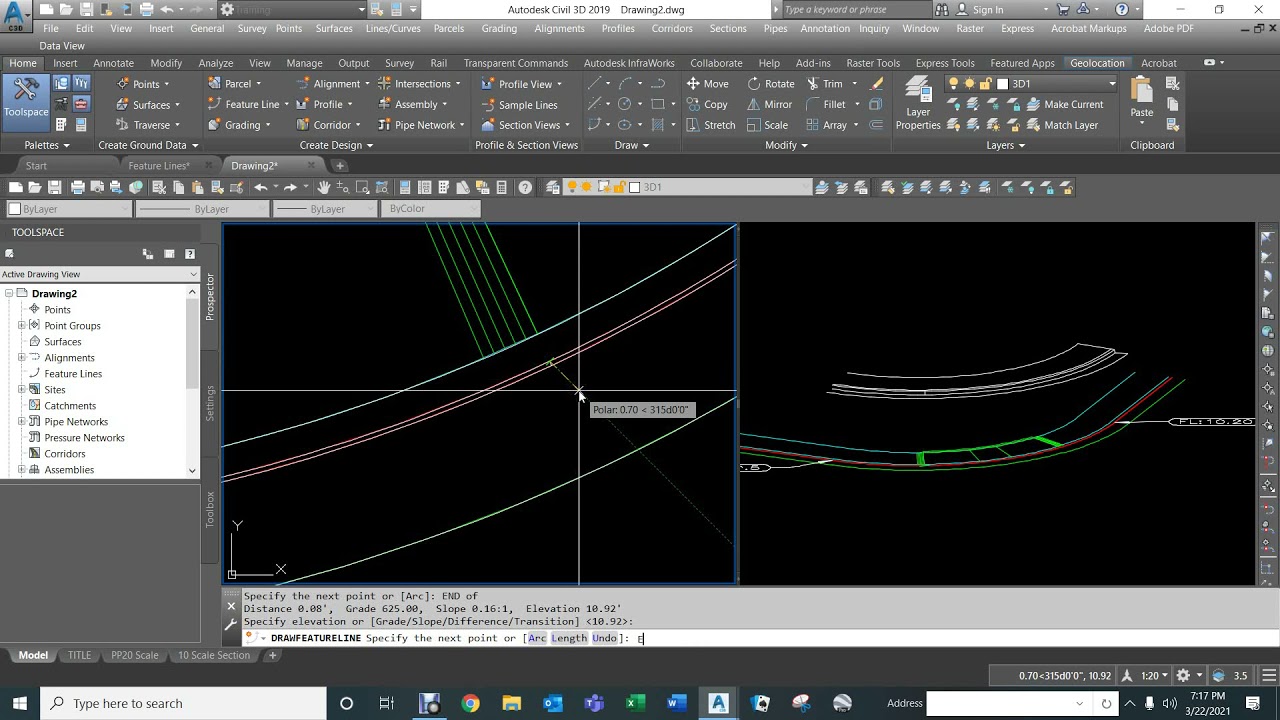Select the Mirror tool

click(770, 104)
